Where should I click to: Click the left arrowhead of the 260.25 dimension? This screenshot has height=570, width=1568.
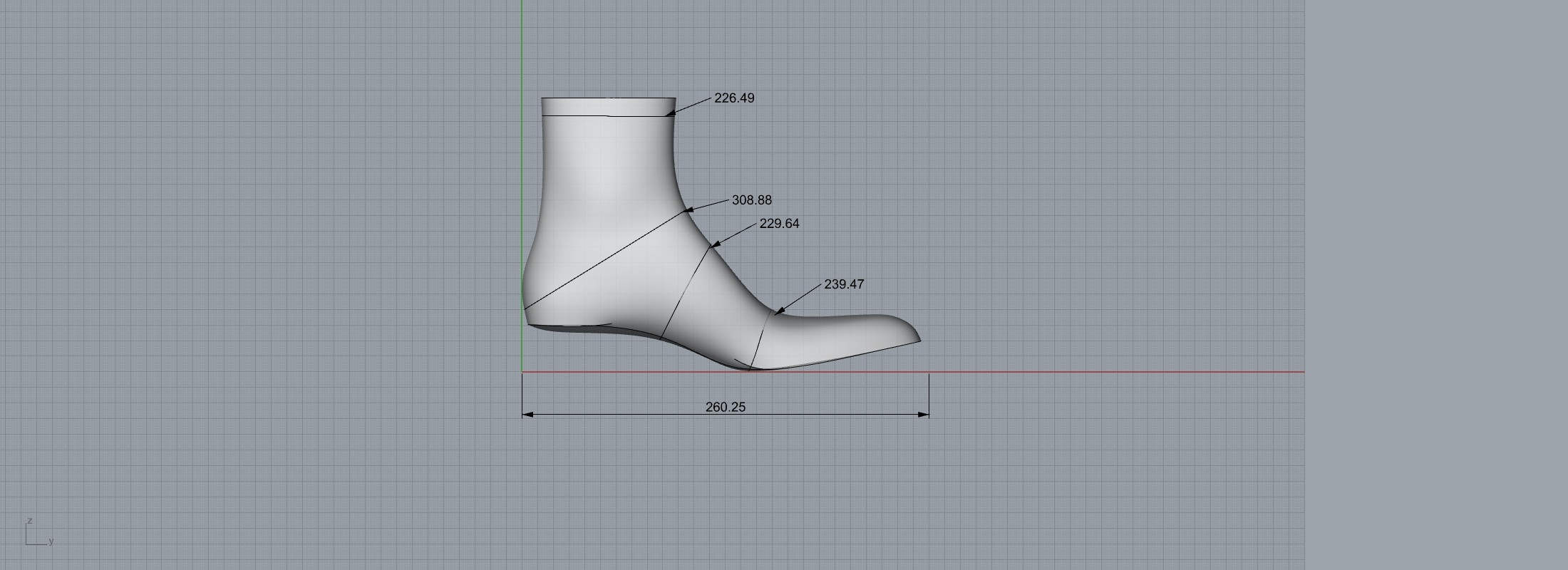527,414
